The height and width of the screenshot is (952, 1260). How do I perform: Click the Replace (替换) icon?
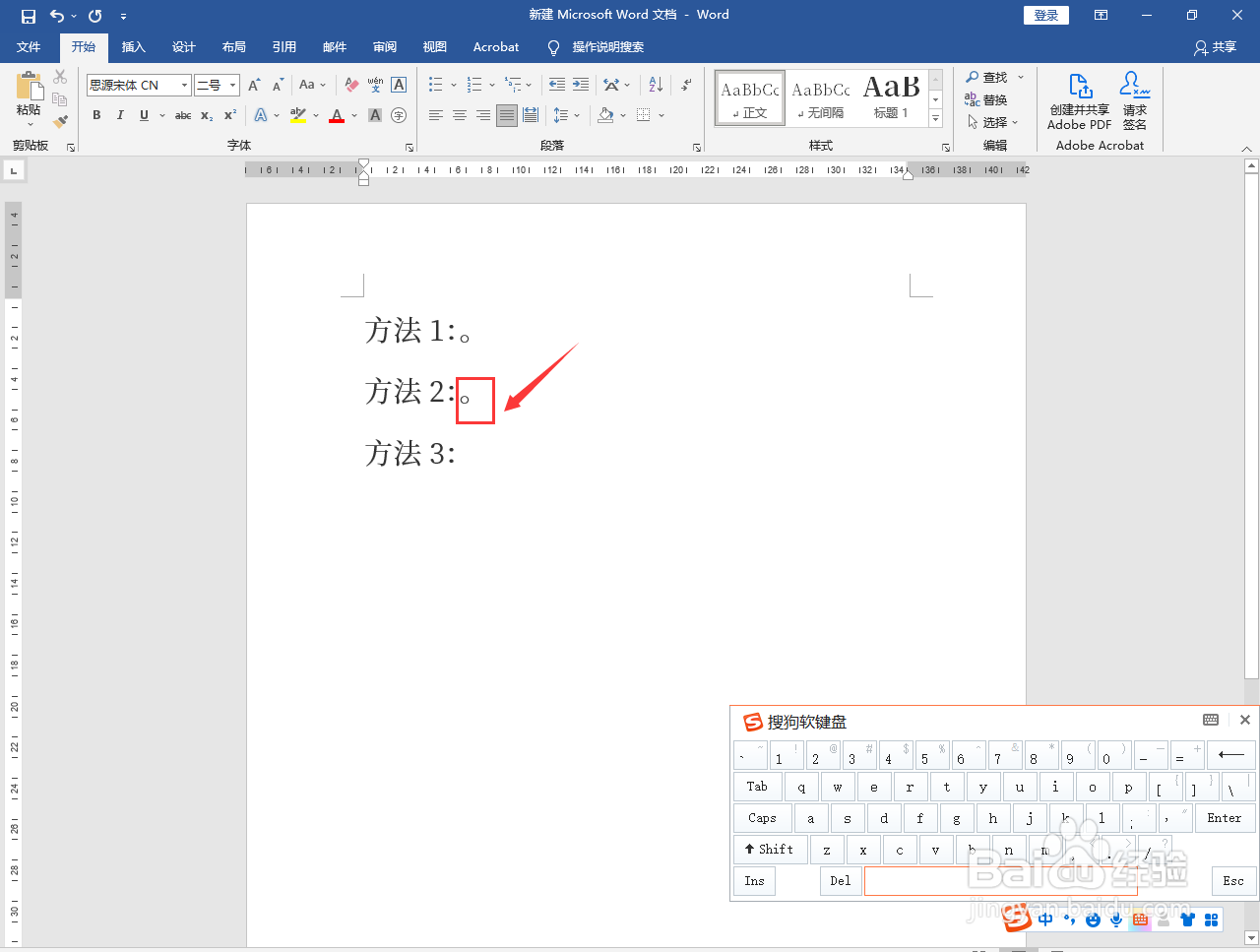tap(986, 99)
